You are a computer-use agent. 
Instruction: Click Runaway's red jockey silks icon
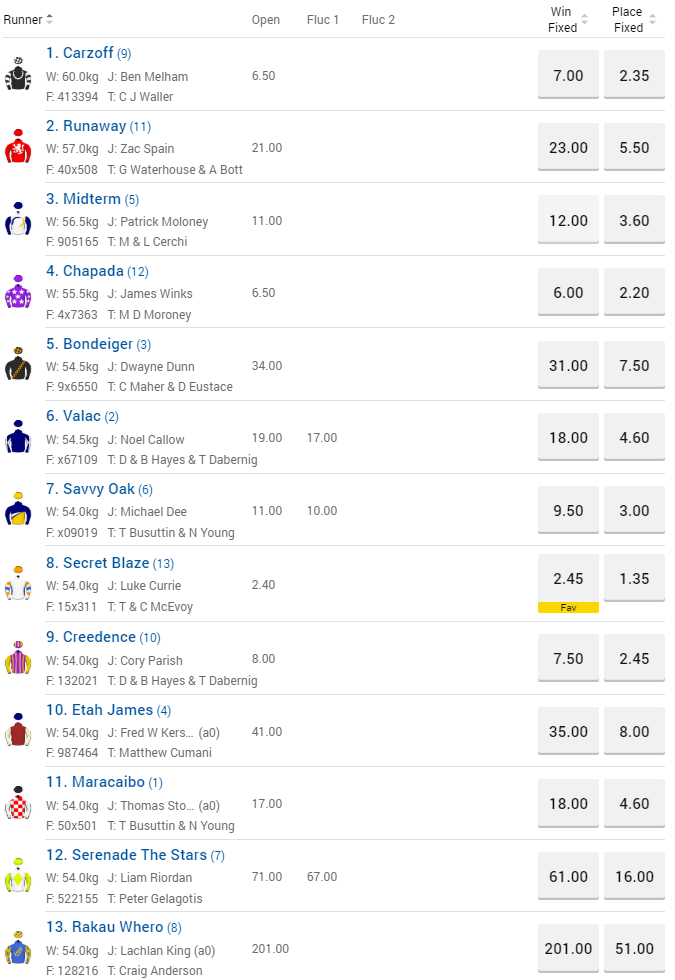[x=18, y=147]
